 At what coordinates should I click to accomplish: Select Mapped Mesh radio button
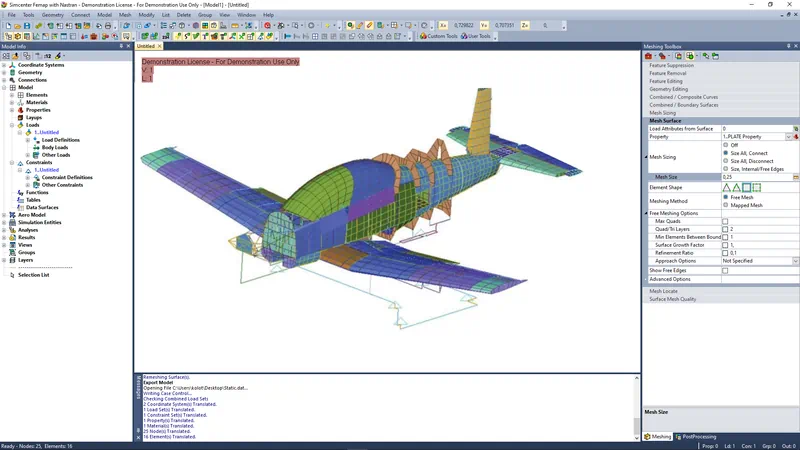726,205
